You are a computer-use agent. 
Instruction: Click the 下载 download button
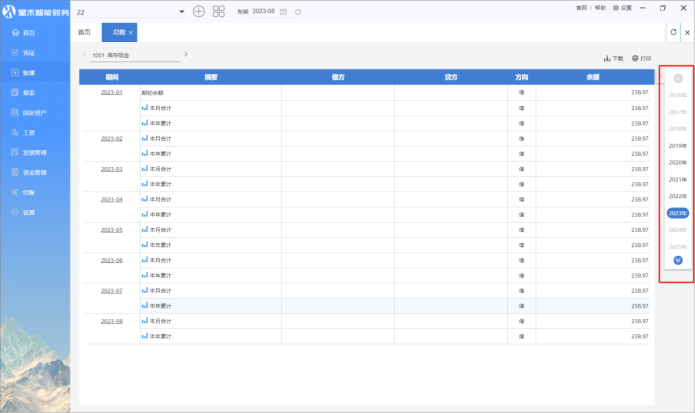pyautogui.click(x=613, y=58)
